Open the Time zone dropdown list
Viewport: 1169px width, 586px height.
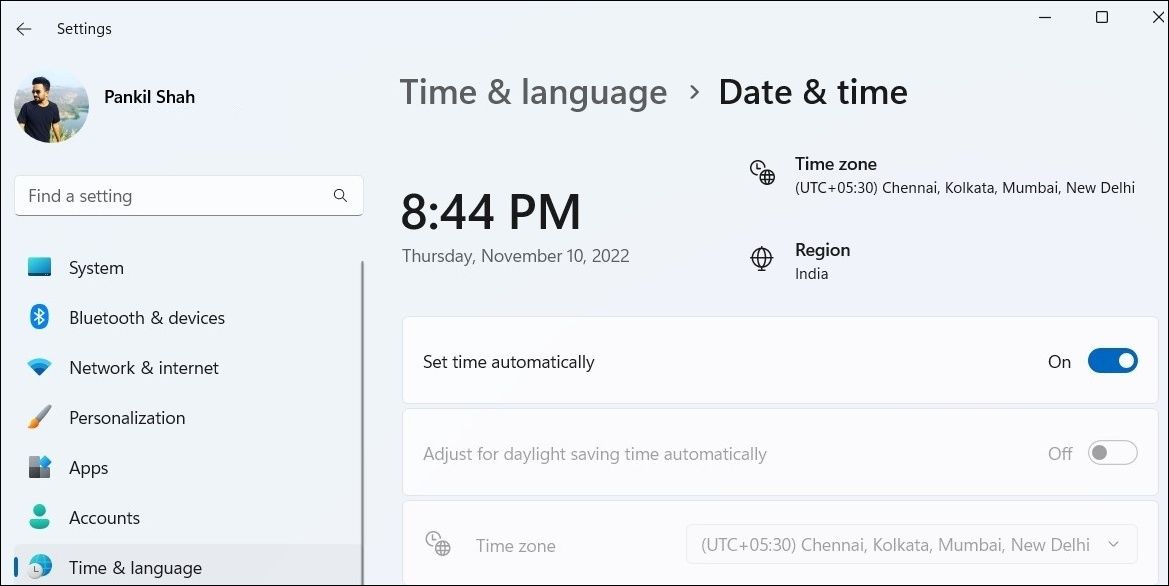[x=911, y=544]
